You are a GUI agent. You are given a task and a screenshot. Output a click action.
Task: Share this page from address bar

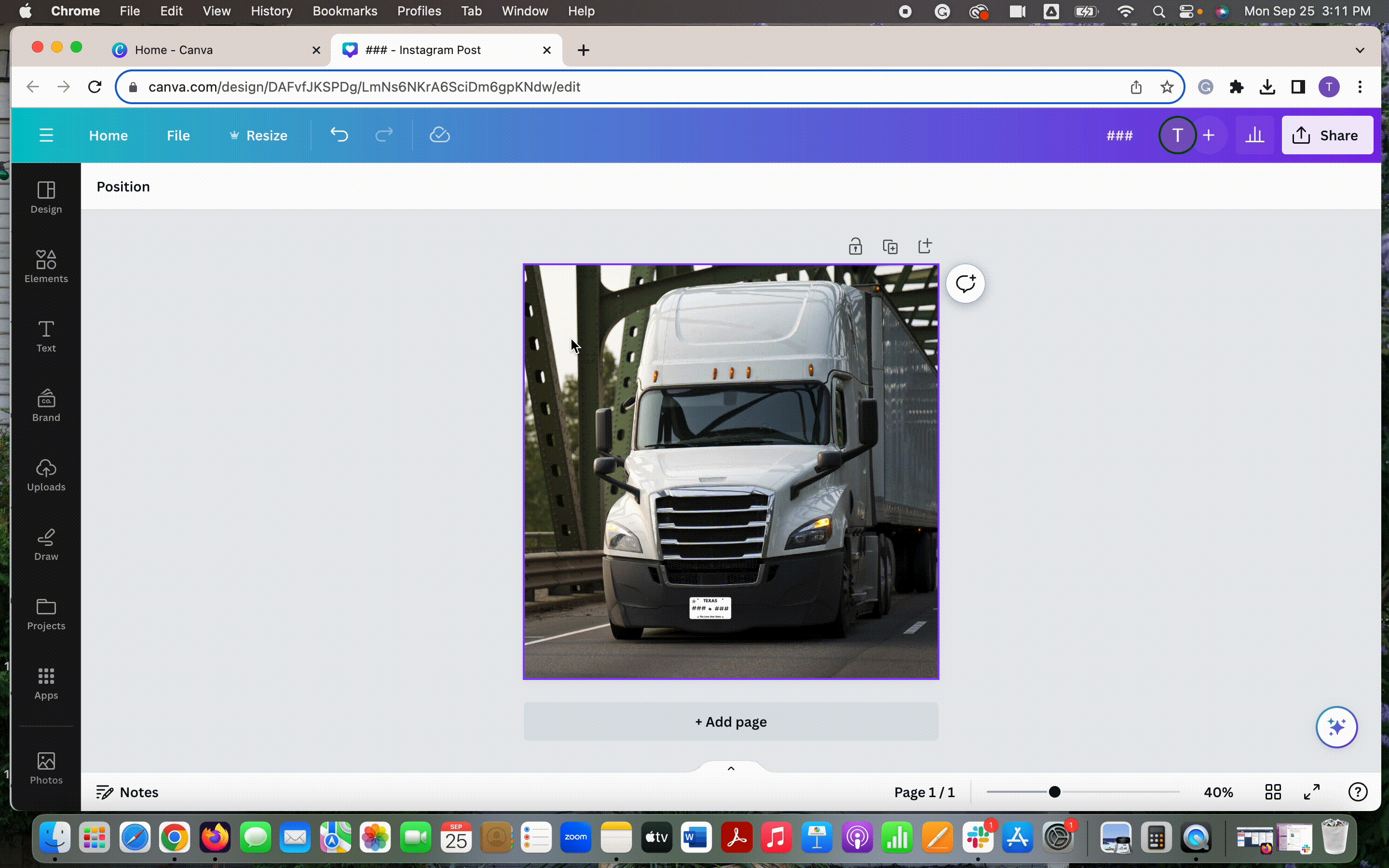pos(1136,87)
